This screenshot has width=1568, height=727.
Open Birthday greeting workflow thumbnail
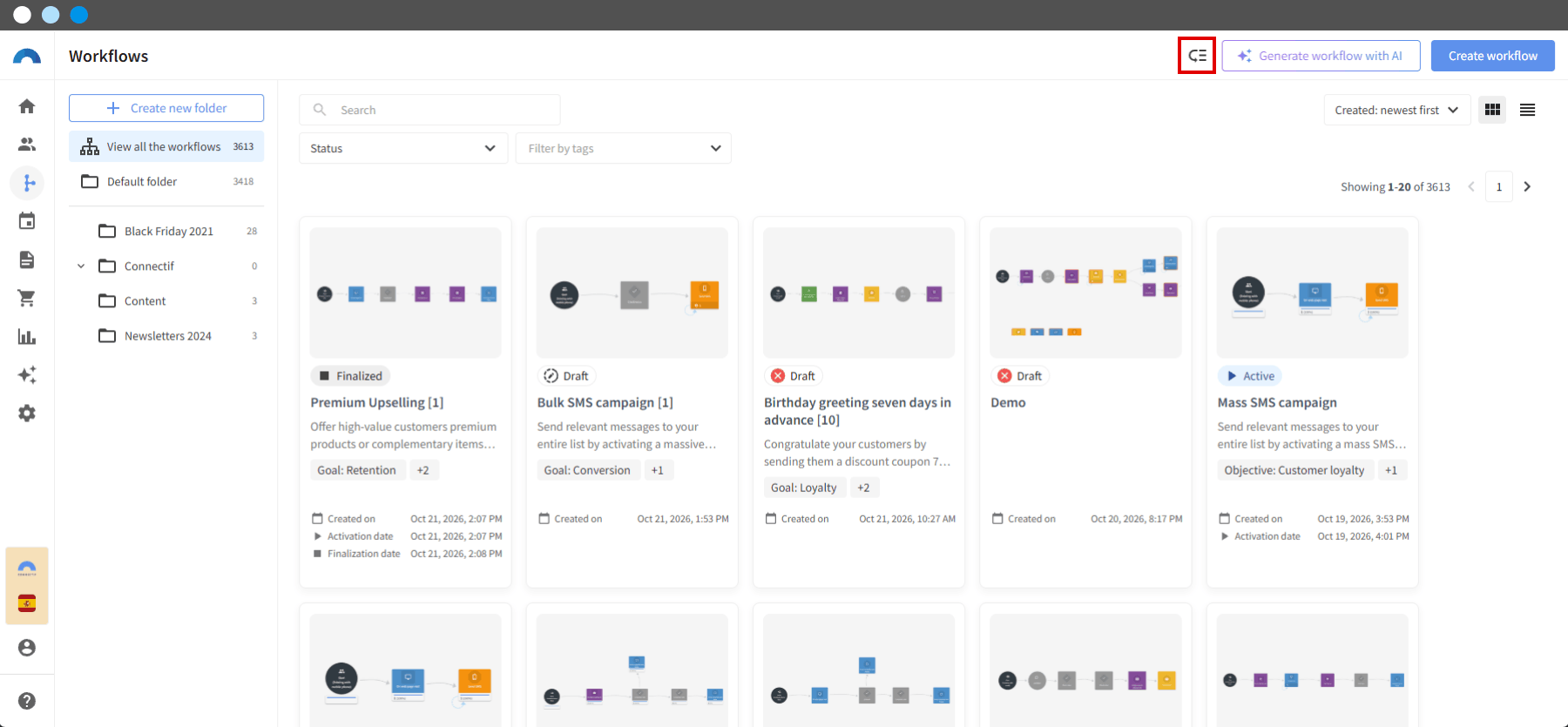[x=859, y=293]
